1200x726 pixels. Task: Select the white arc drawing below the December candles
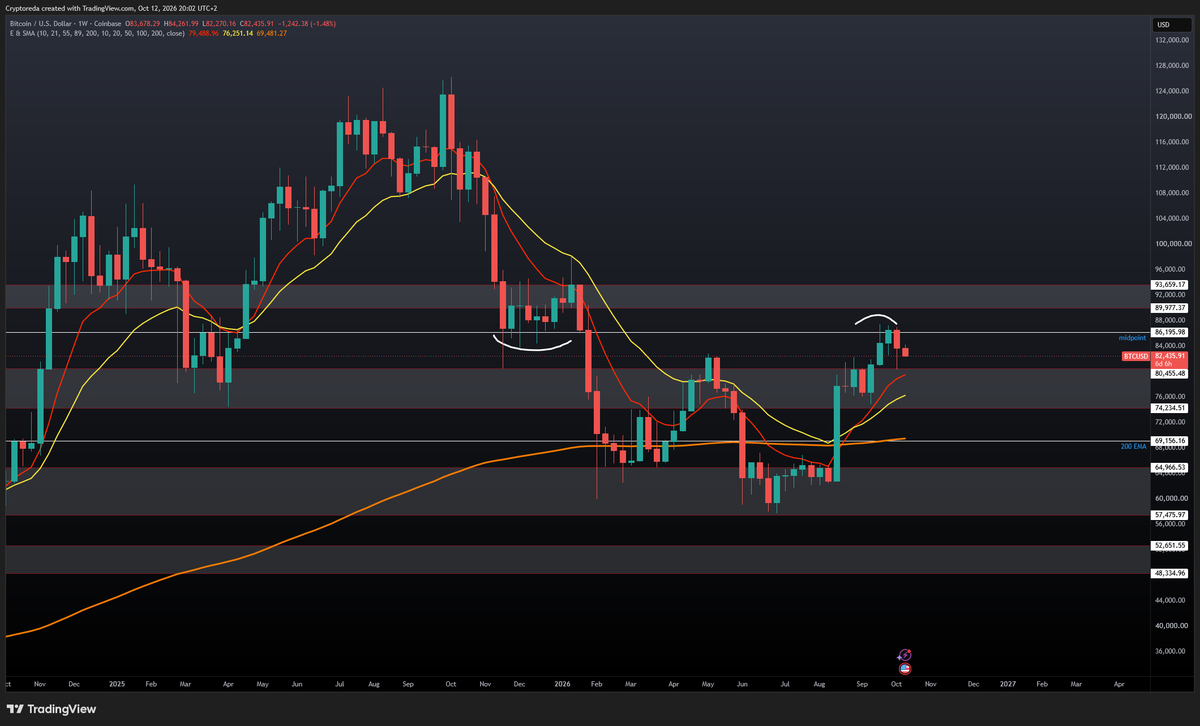pos(532,343)
